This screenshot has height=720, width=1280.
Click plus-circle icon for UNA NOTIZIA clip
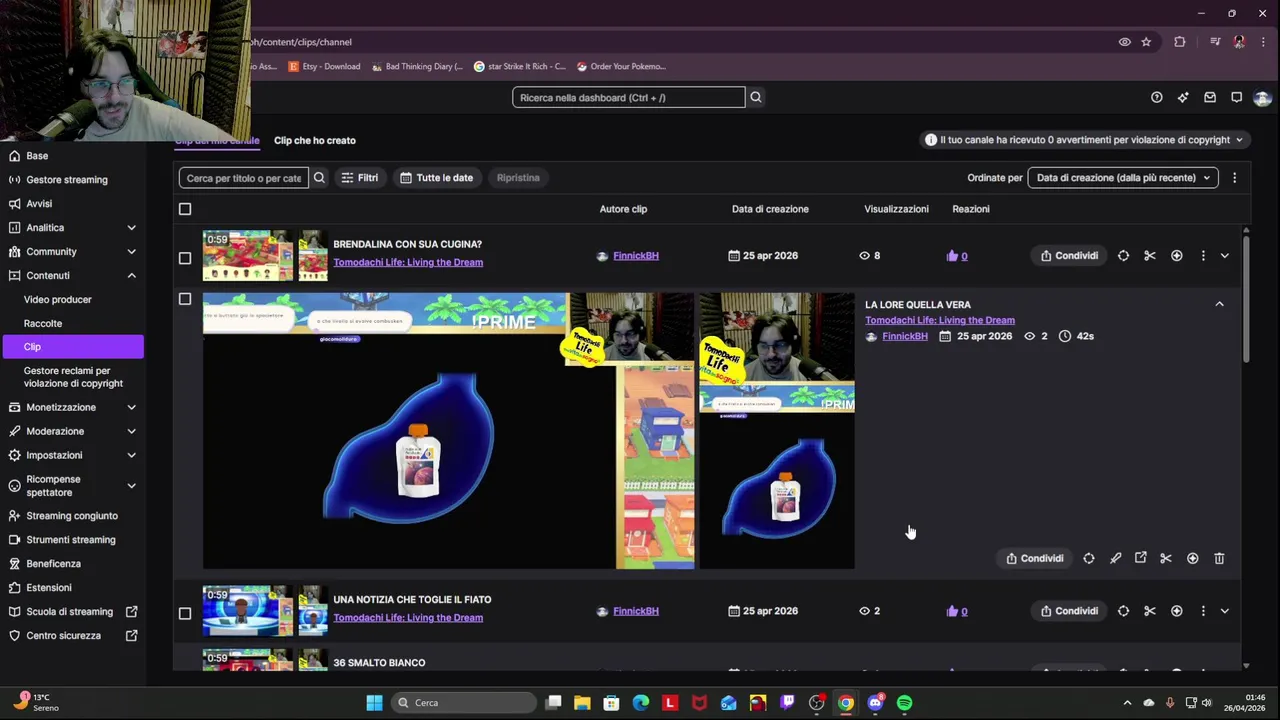(1177, 611)
